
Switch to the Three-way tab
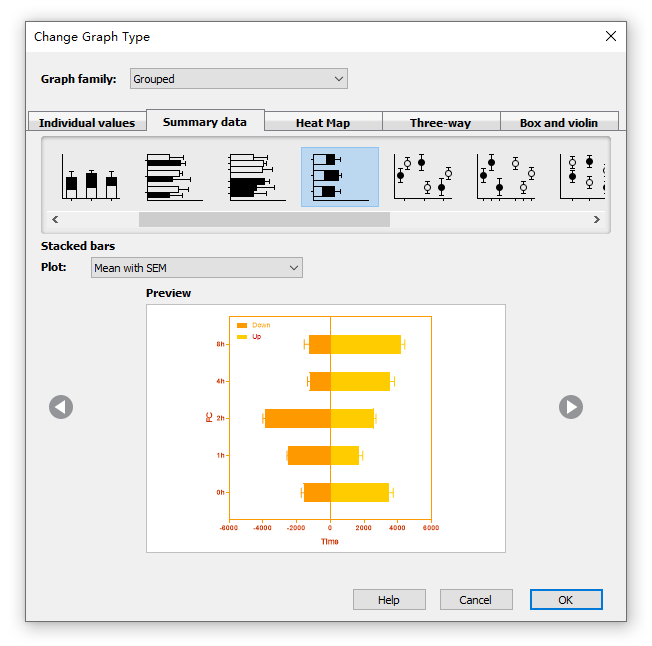pos(441,123)
